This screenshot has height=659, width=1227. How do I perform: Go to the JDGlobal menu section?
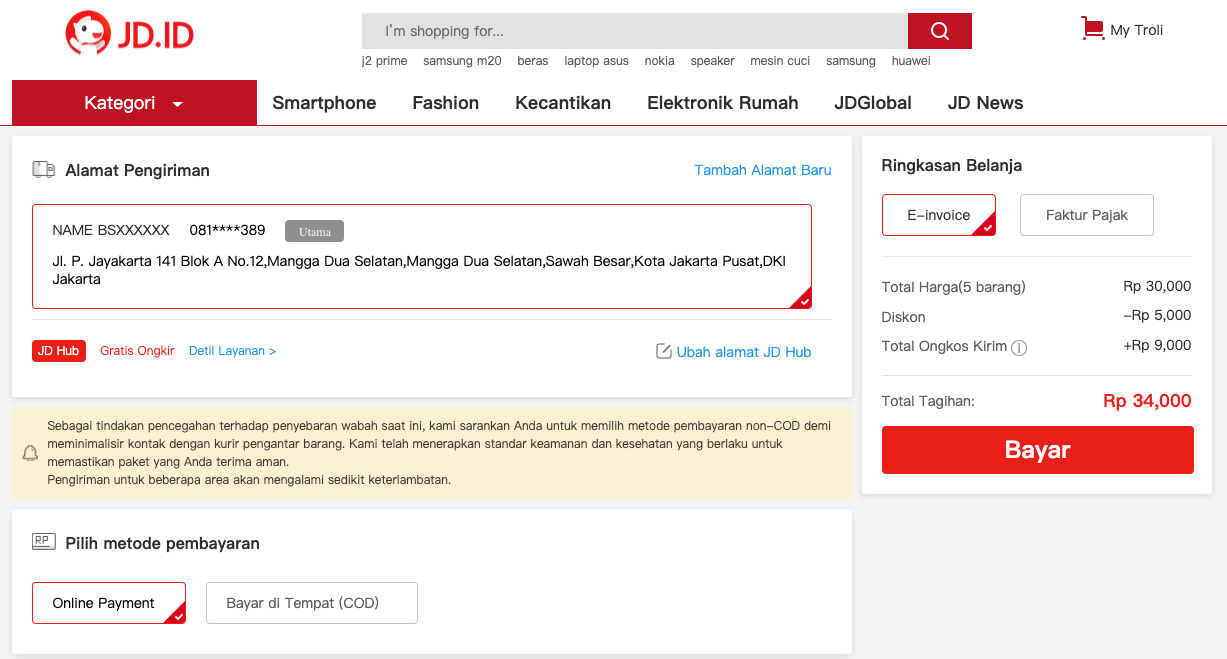coord(872,103)
